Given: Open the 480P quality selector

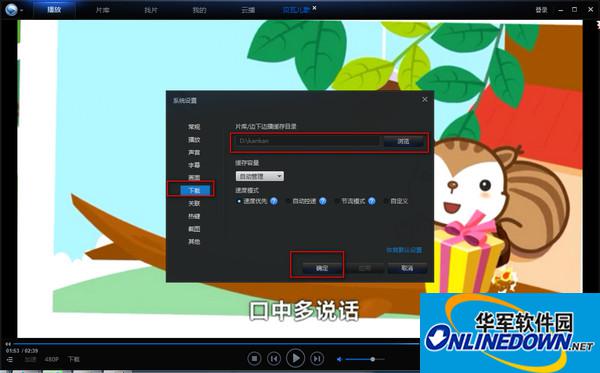Looking at the screenshot, I should tap(52, 360).
